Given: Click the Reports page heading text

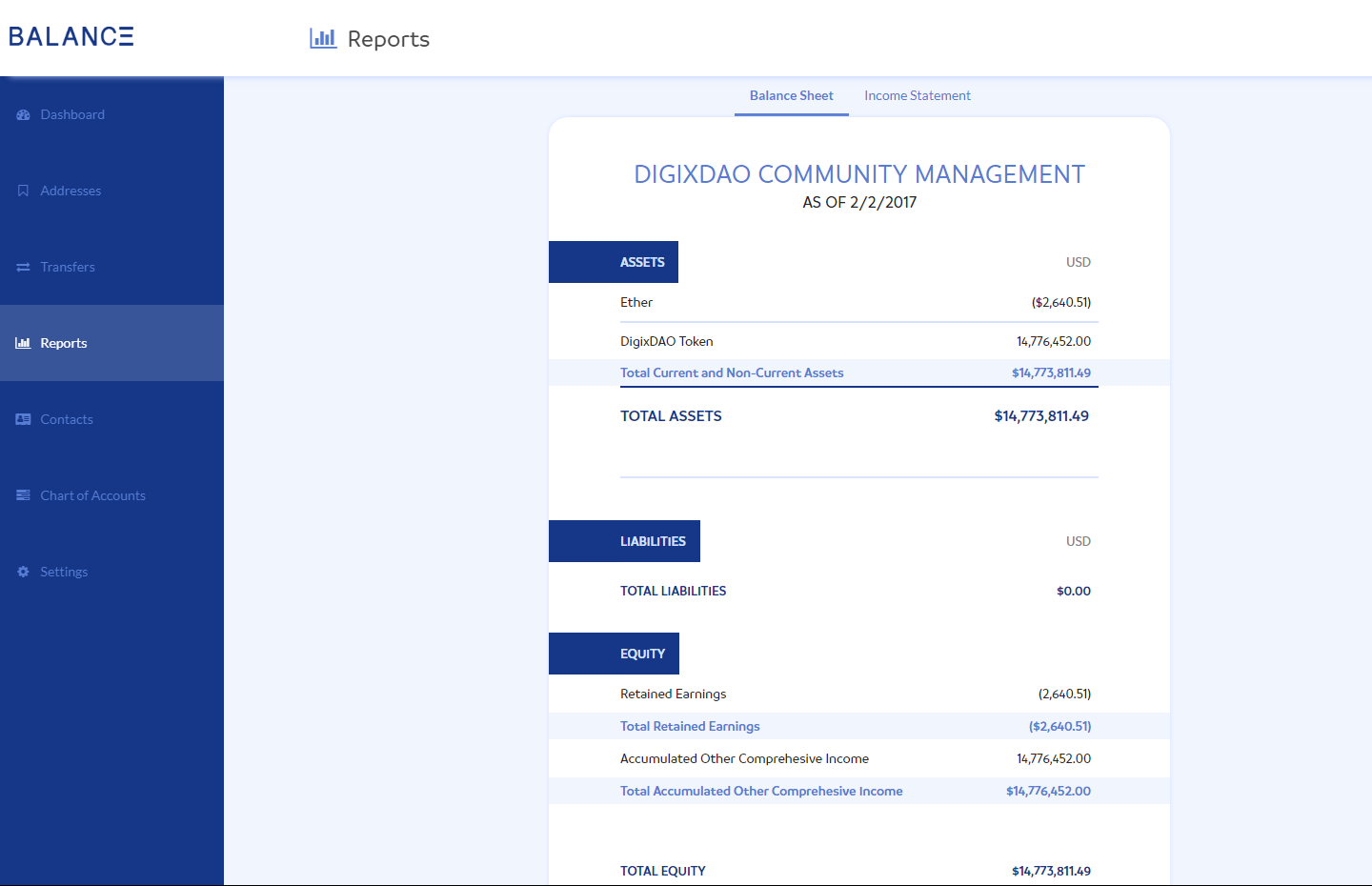Looking at the screenshot, I should (389, 39).
